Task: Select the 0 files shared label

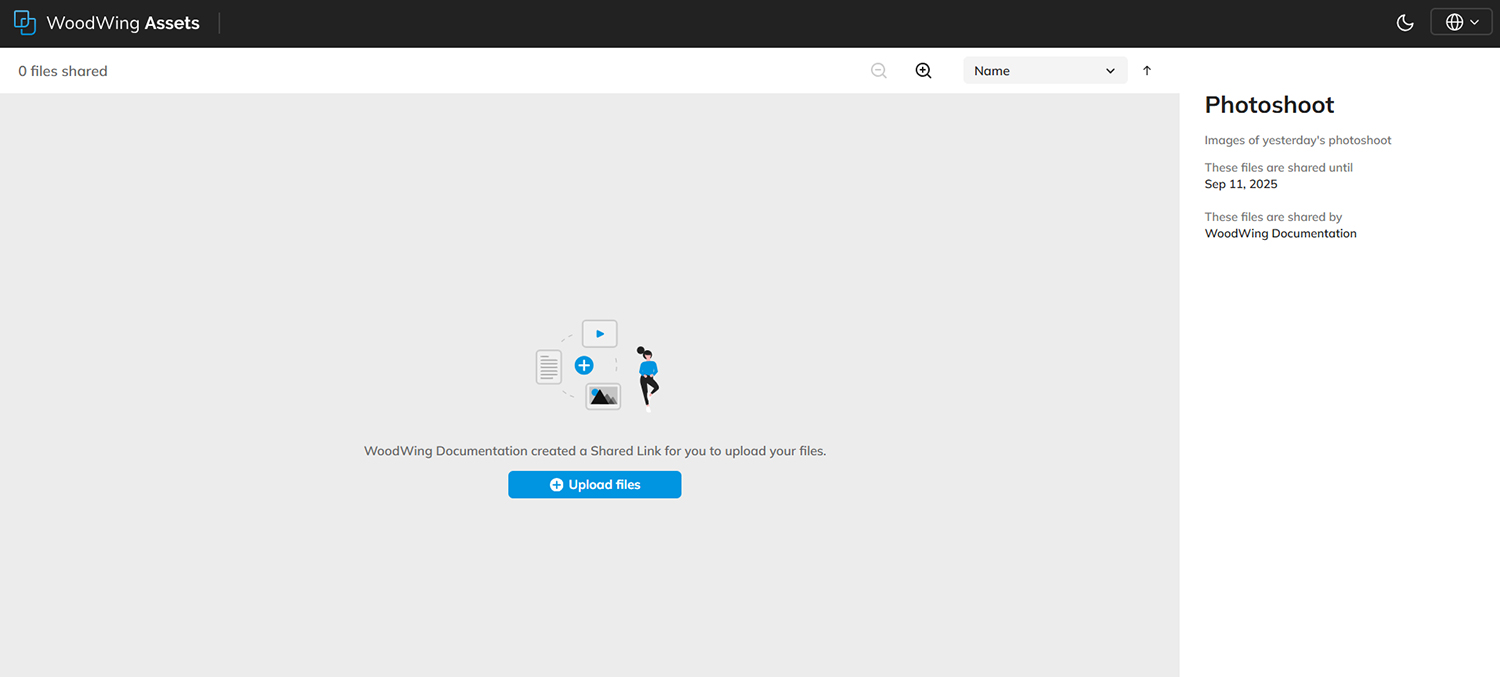Action: click(62, 70)
